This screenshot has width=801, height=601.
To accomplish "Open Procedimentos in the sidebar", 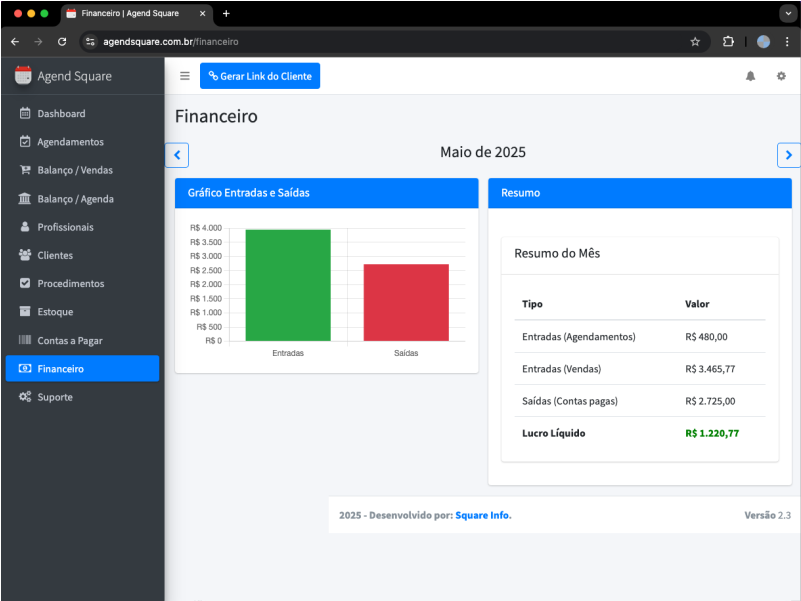I will point(70,284).
